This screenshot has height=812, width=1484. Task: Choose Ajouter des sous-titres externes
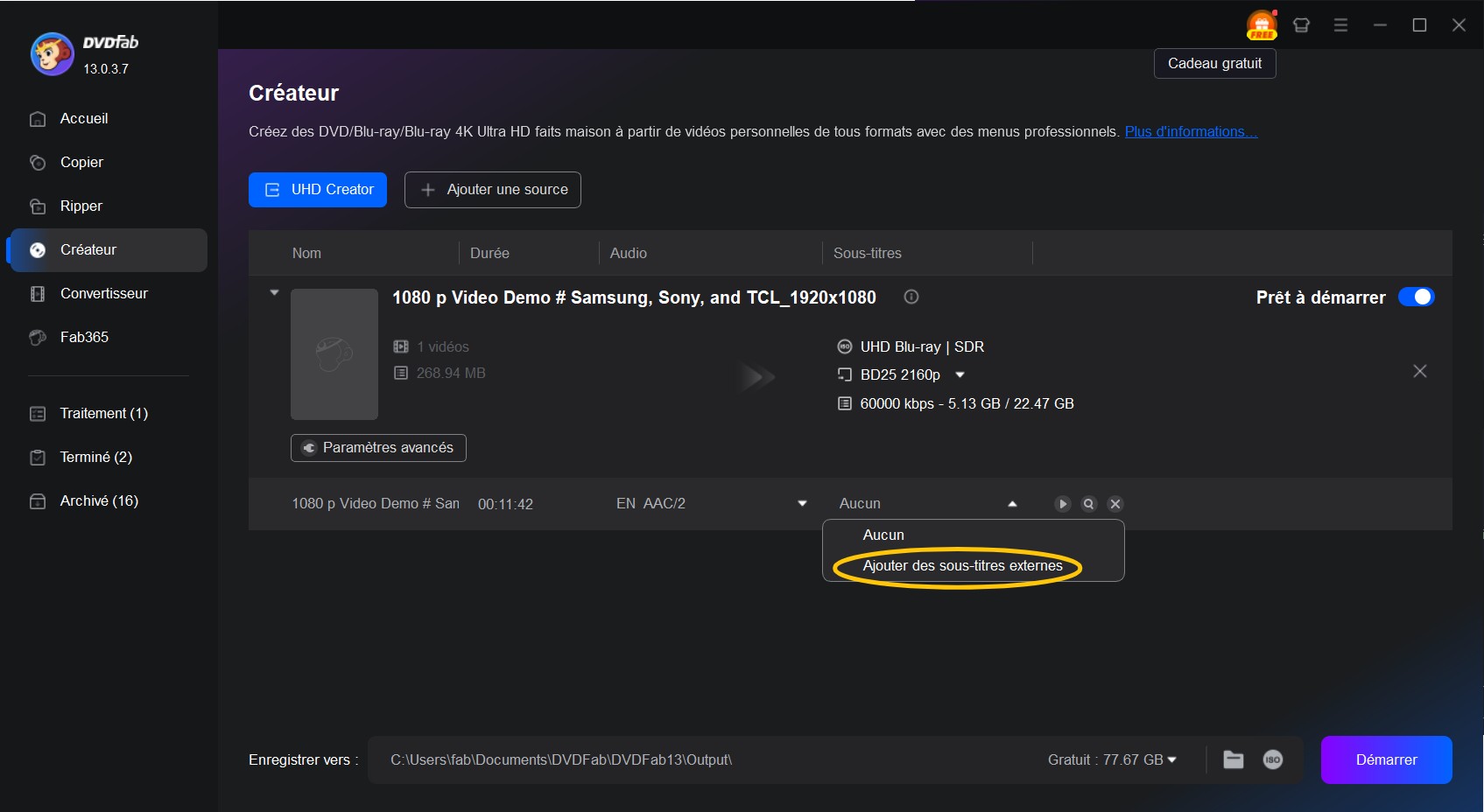point(963,565)
